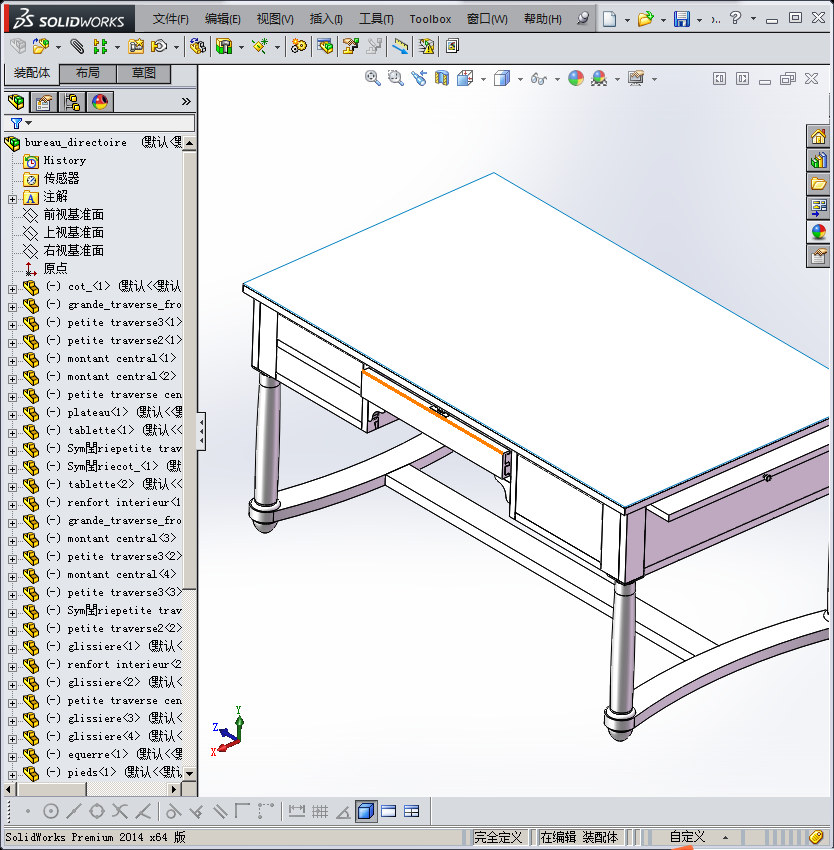Click the Edit Appearance sphere icon
This screenshot has width=834, height=850.
point(576,79)
